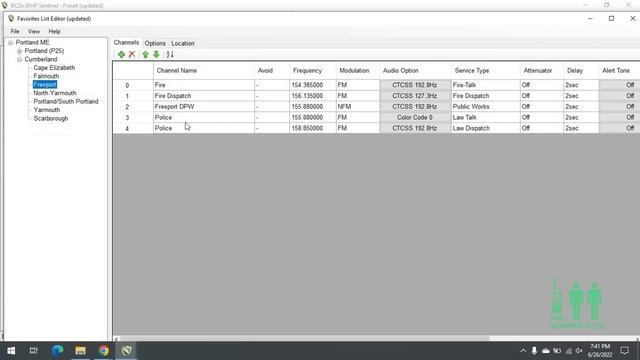Select Freeport in the tree
This screenshot has height=360, width=640.
[x=45, y=84]
